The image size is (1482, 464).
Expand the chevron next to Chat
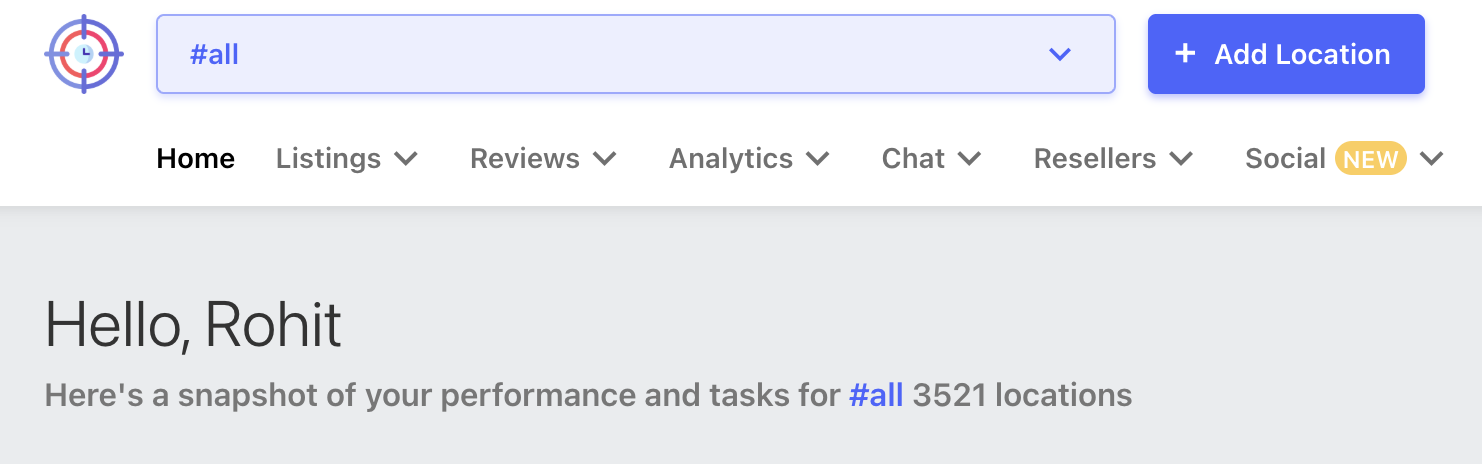coord(969,159)
